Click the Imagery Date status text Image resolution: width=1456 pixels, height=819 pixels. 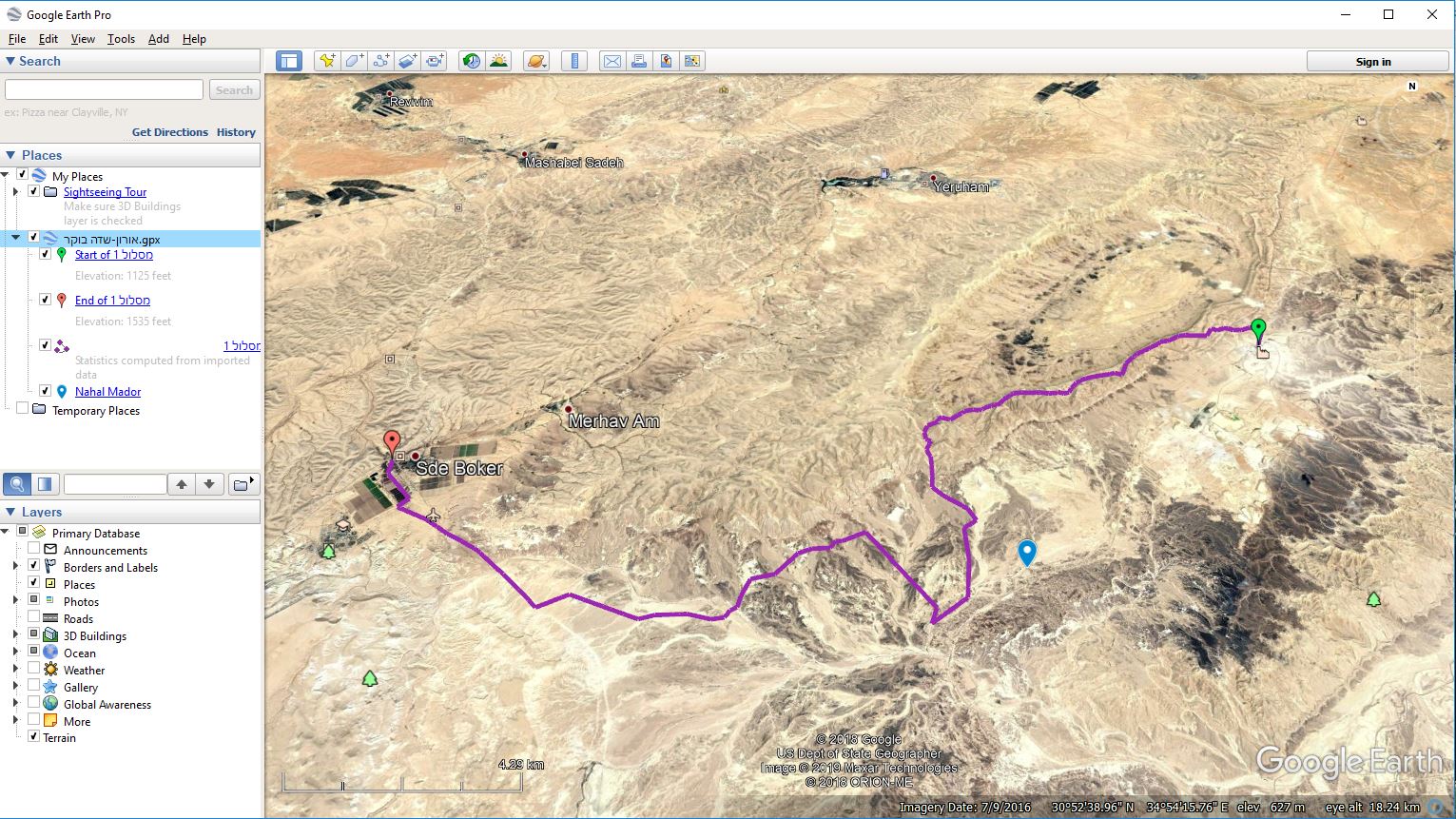(965, 807)
